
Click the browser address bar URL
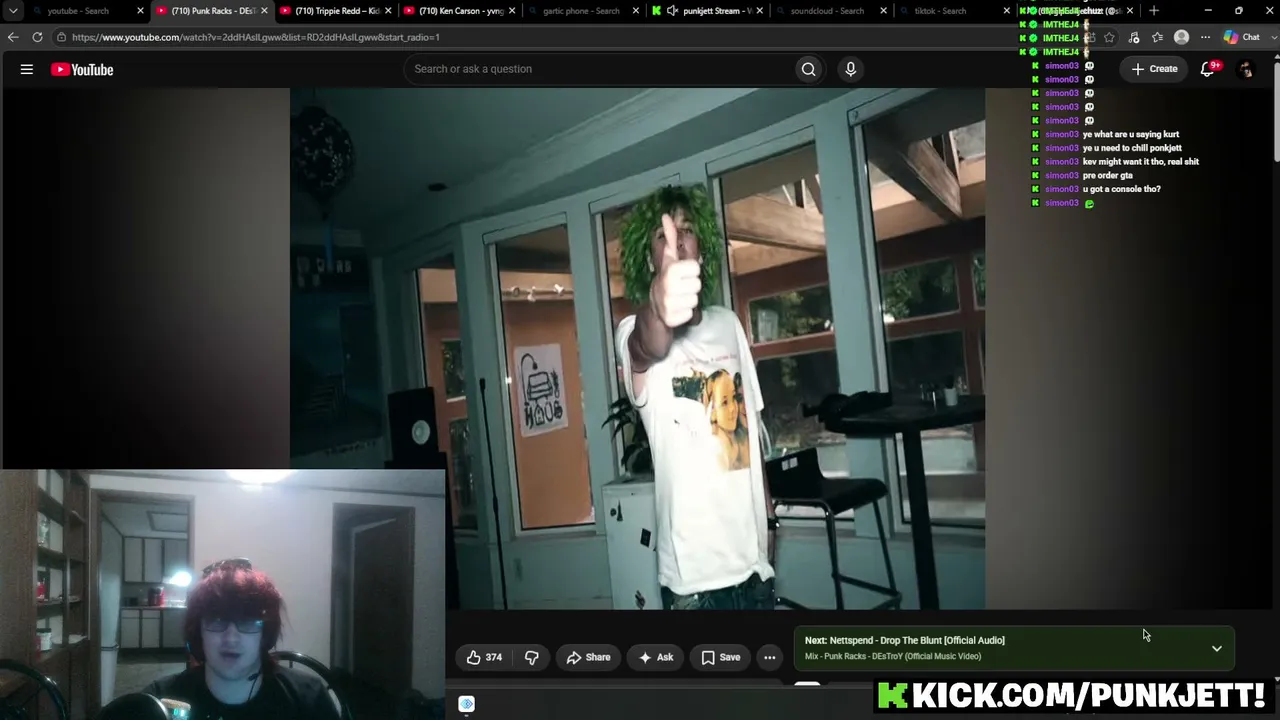pyautogui.click(x=256, y=37)
